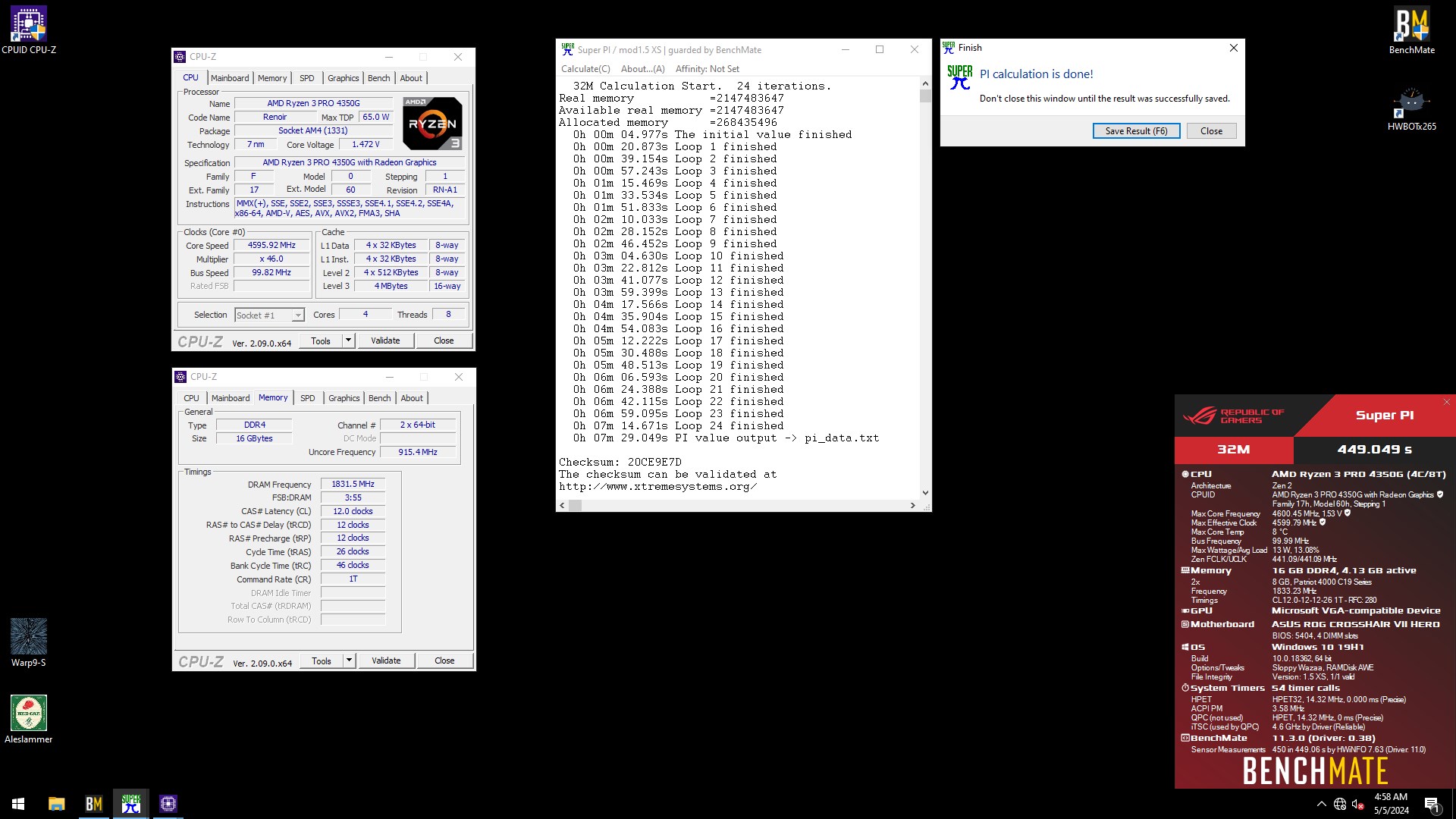
Task: Open Bench tab in upper CPU-Z
Action: [379, 78]
